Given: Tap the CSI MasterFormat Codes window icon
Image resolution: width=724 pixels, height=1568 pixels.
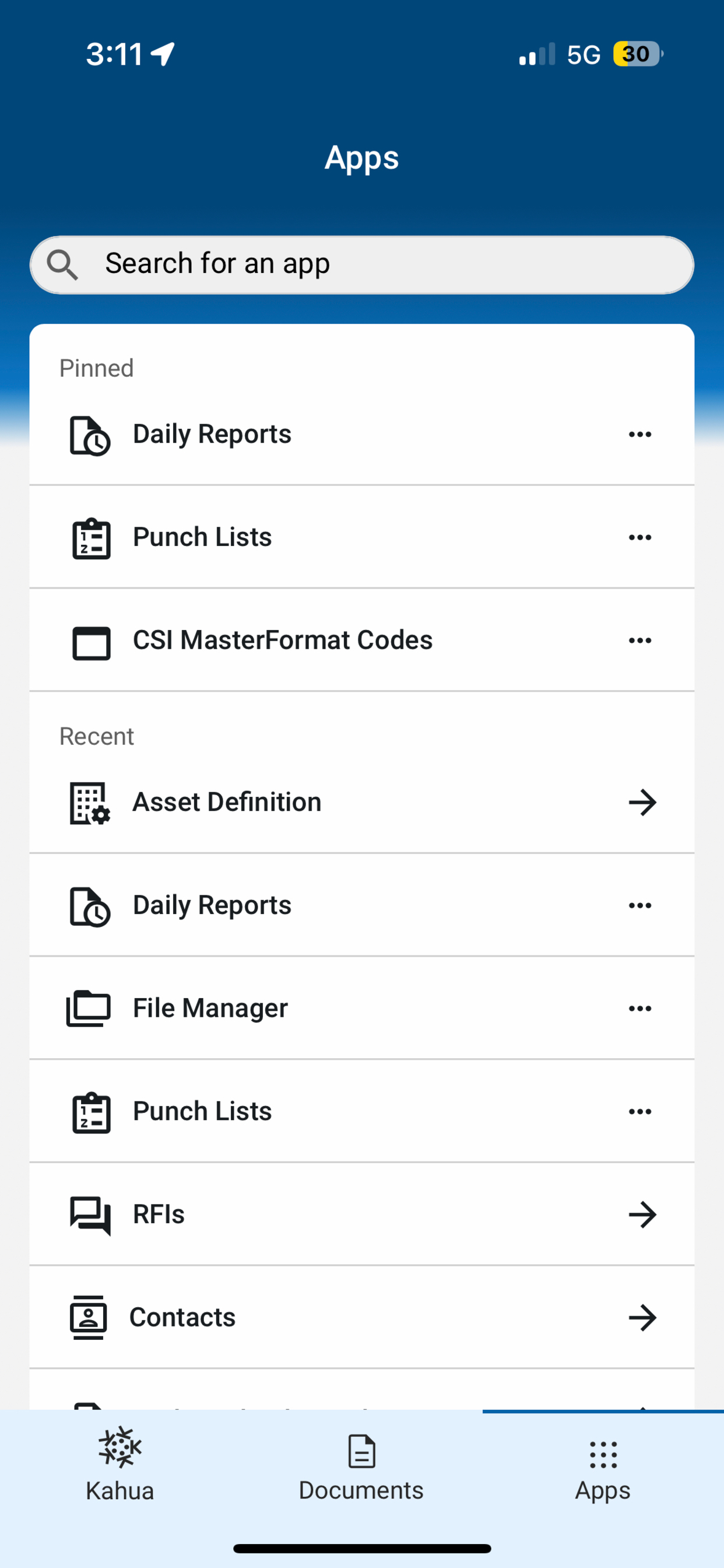Looking at the screenshot, I should [92, 643].
